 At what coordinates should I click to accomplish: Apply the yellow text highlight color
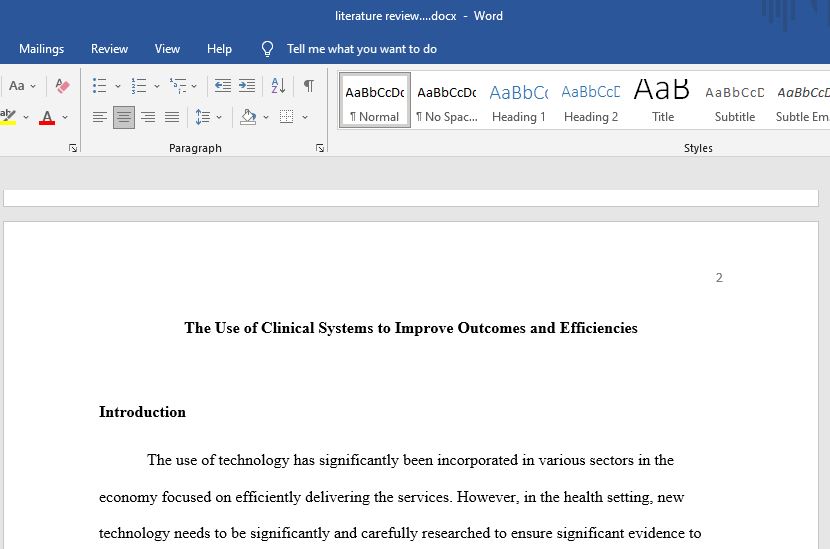(x=8, y=117)
